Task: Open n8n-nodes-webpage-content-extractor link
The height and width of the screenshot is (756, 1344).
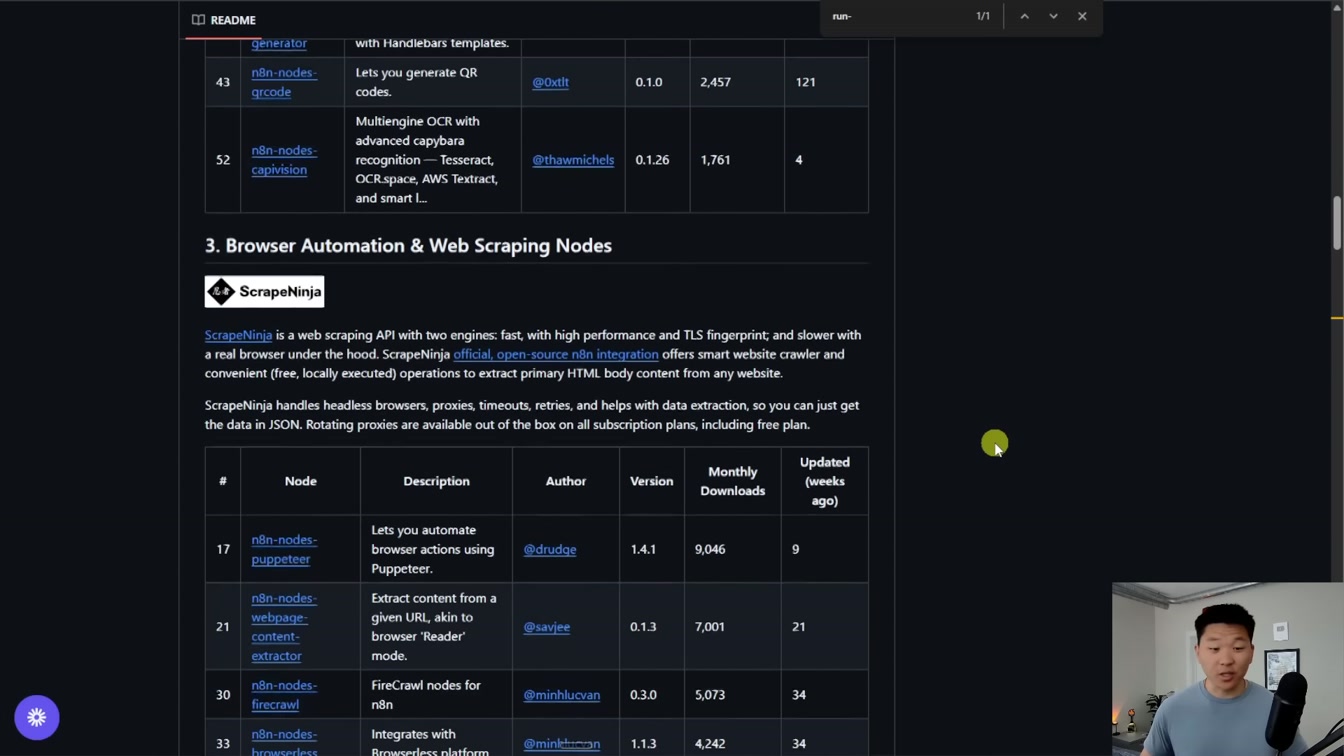Action: pos(284,627)
